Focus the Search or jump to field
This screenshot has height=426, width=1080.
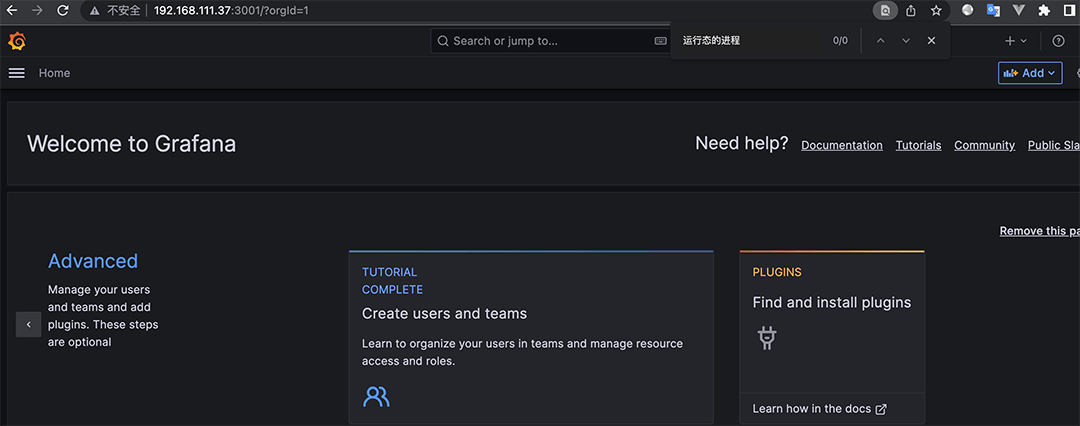[551, 41]
